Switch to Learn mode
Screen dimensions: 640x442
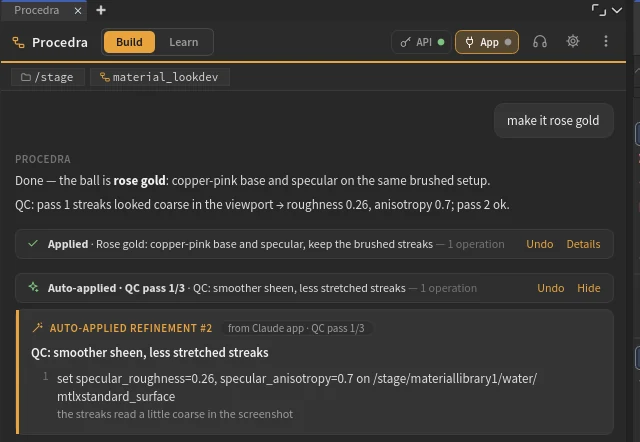click(184, 42)
